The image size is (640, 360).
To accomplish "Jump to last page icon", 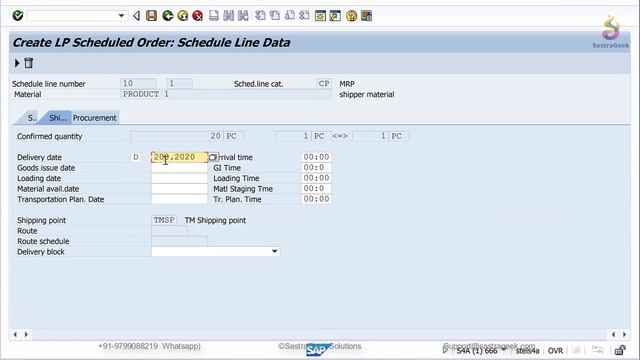I will 304,16.
